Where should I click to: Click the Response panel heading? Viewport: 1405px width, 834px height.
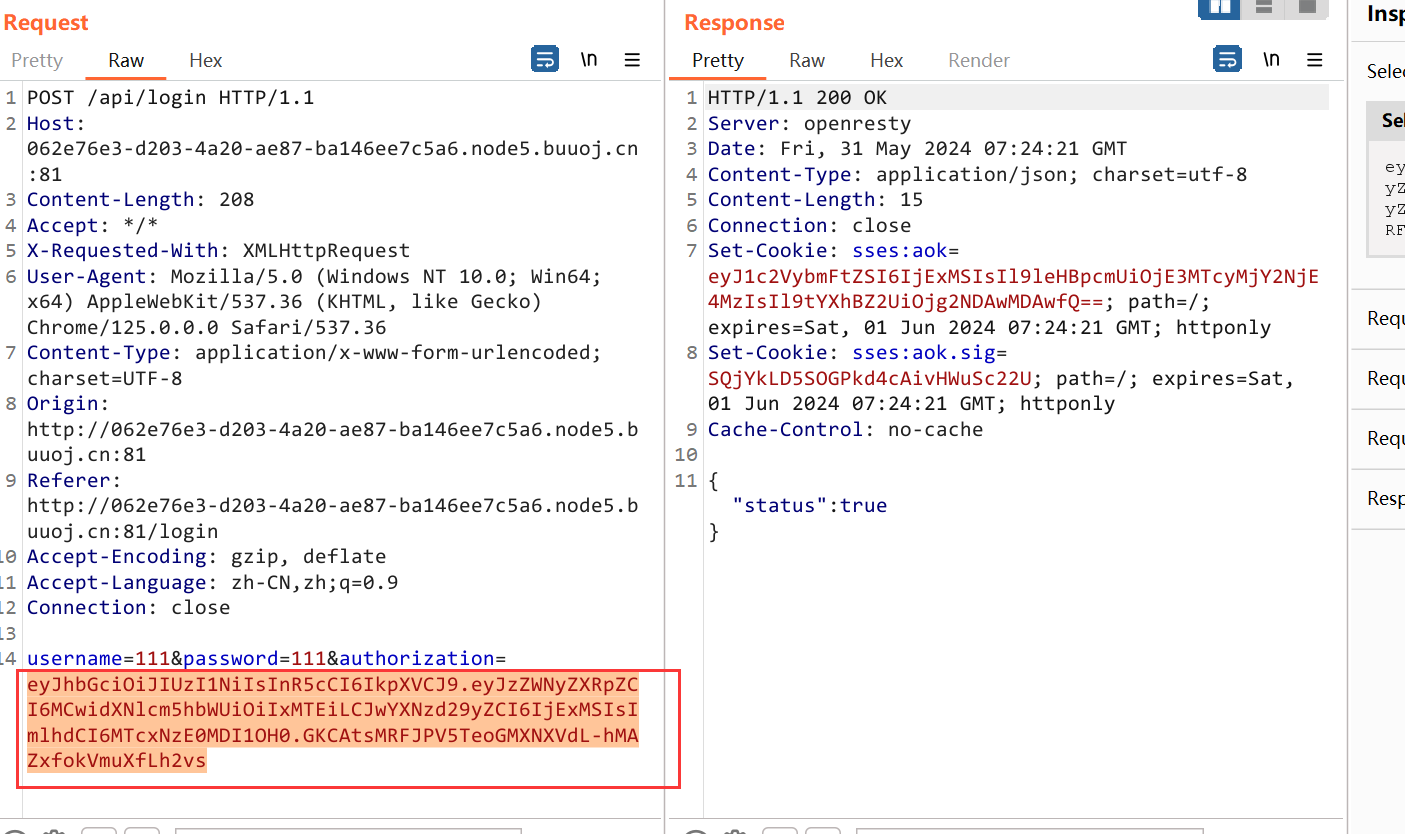734,22
